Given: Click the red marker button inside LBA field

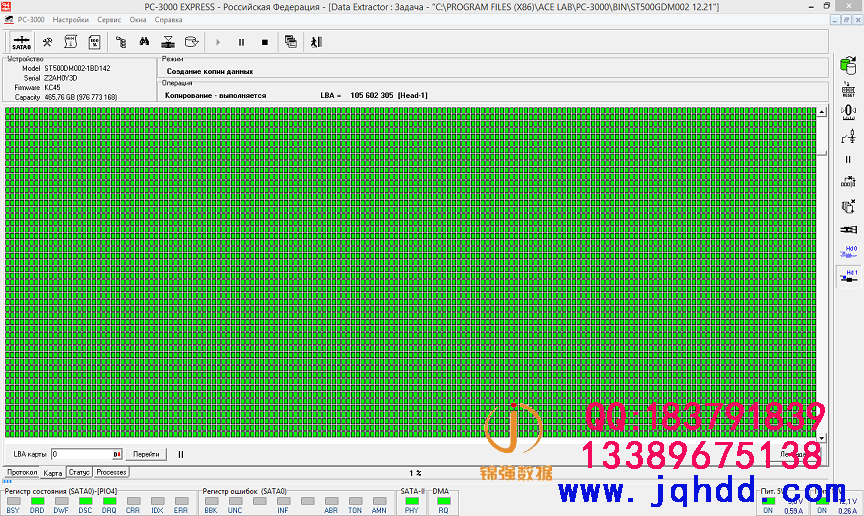Looking at the screenshot, I should pos(117,454).
